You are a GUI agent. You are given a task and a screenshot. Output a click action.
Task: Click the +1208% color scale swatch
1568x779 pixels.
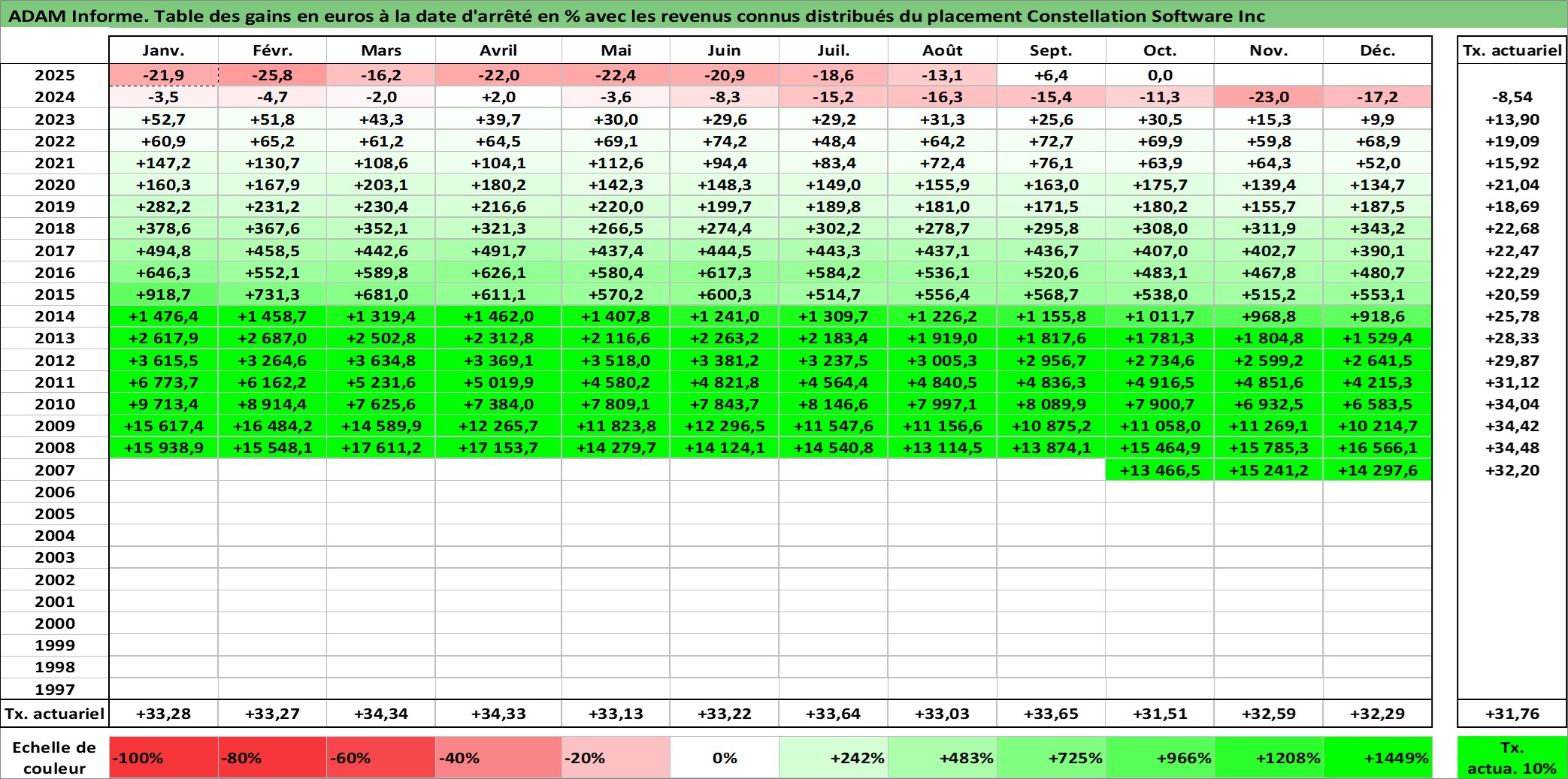coord(1269,757)
